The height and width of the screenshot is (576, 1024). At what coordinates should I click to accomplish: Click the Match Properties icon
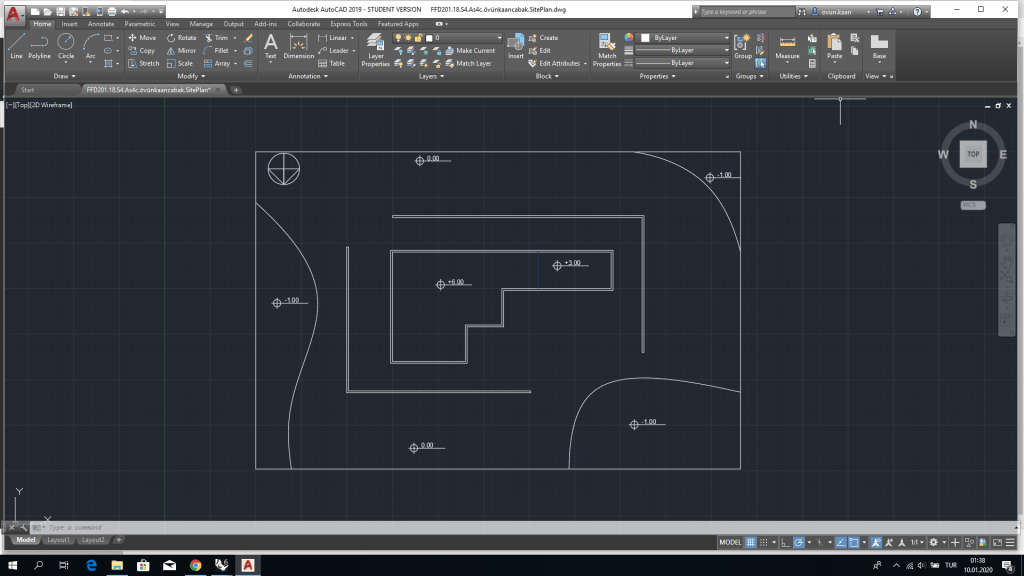tap(607, 50)
